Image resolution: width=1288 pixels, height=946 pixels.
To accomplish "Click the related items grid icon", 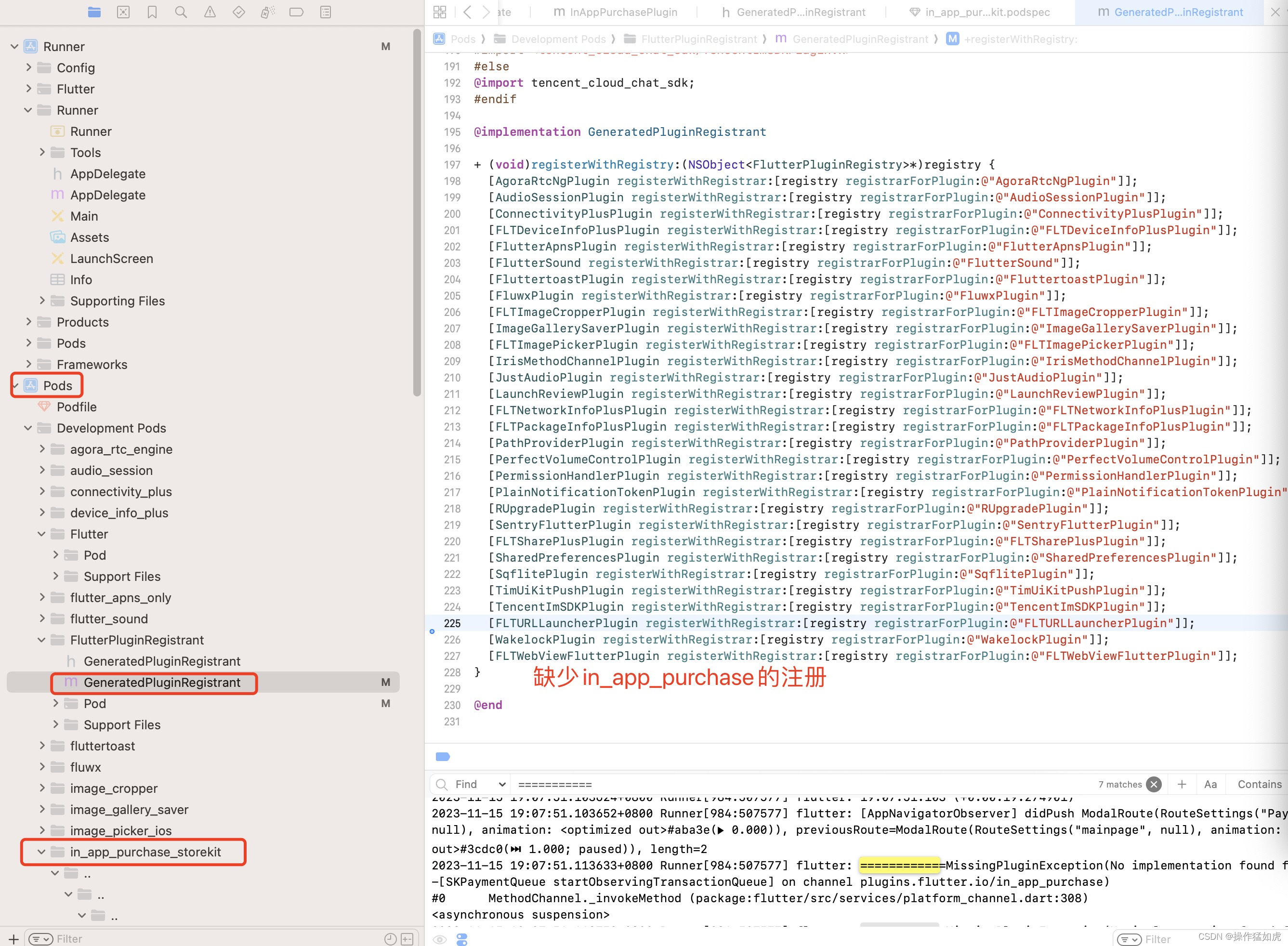I will coord(440,12).
